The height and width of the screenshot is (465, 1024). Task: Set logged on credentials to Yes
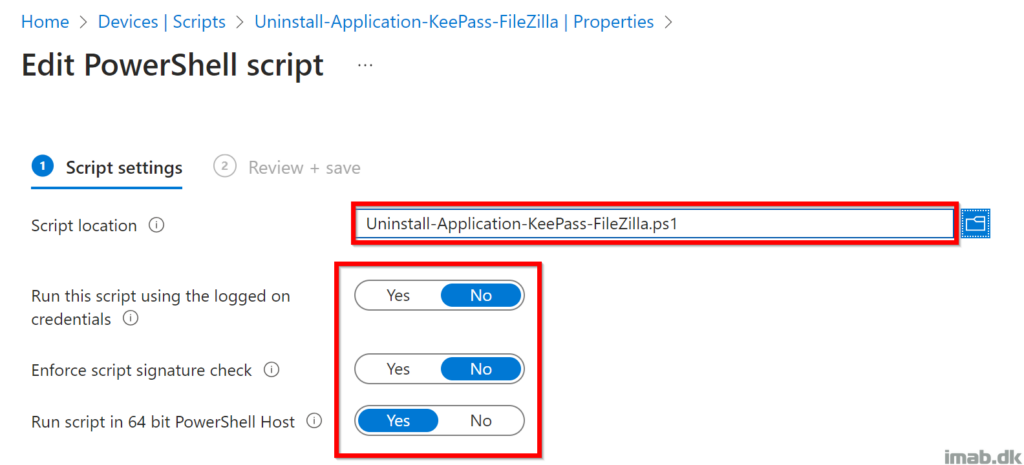tap(398, 295)
